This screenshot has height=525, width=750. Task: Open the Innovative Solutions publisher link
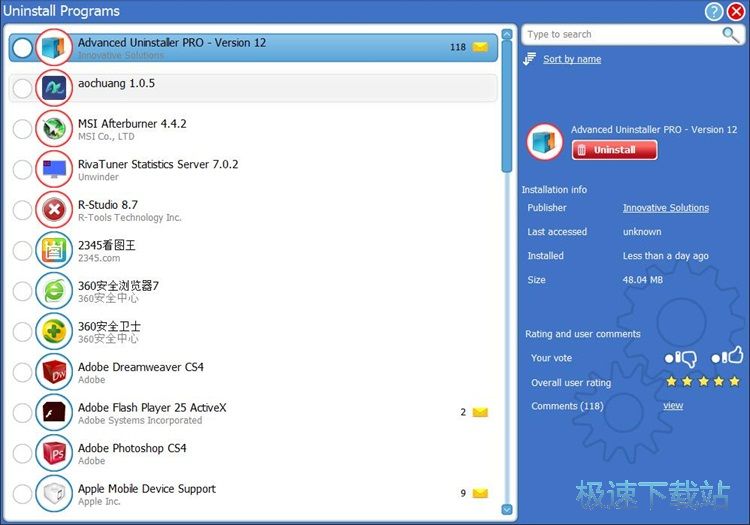(666, 208)
